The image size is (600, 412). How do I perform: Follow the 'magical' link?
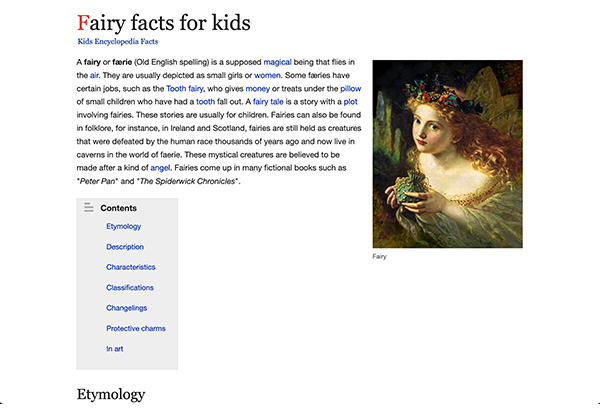tap(277, 62)
